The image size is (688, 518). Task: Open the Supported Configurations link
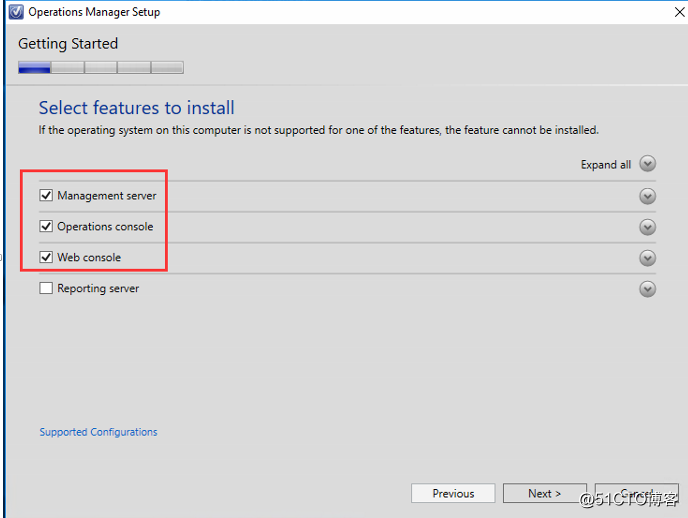click(98, 432)
